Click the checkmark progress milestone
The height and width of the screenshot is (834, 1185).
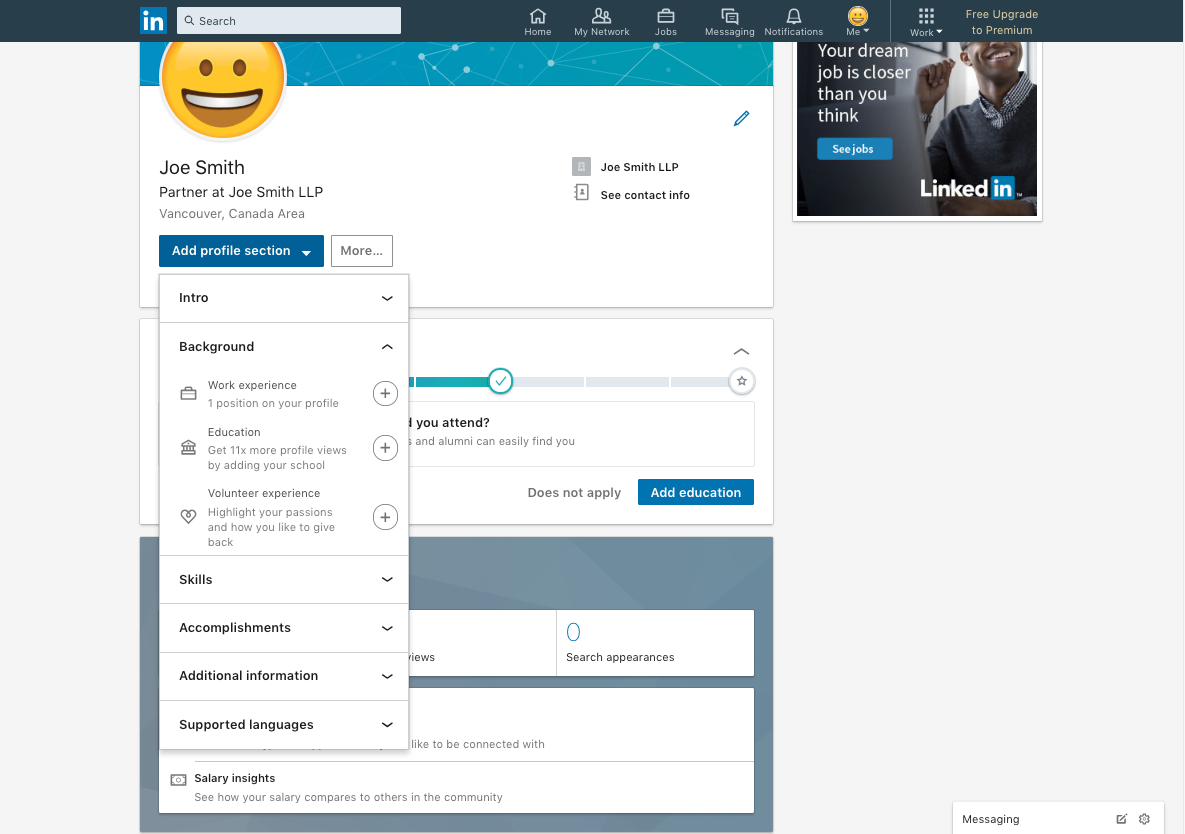click(500, 381)
